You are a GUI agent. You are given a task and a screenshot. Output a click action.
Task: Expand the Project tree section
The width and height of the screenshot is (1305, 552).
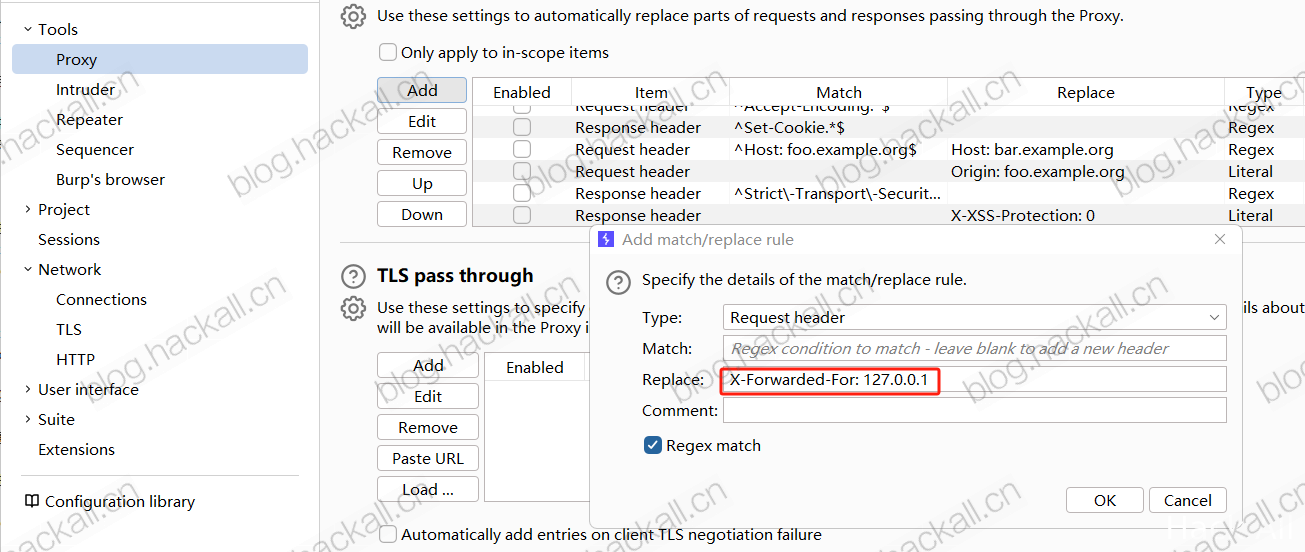coord(27,210)
